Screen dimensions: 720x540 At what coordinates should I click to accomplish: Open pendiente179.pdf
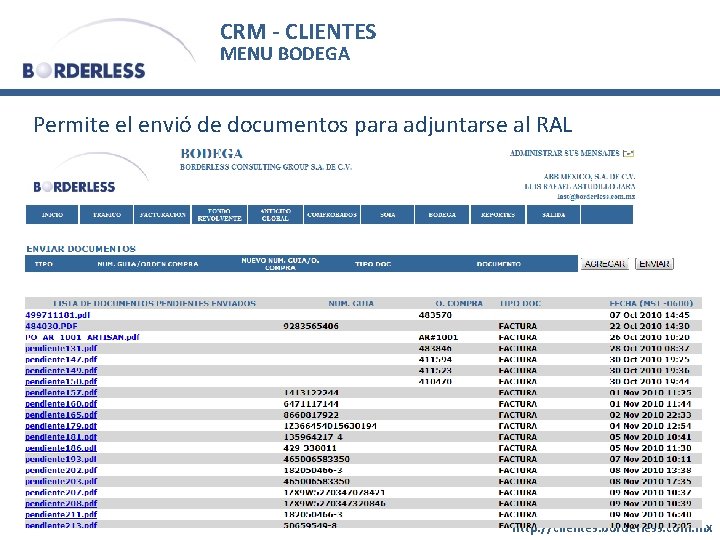61,426
